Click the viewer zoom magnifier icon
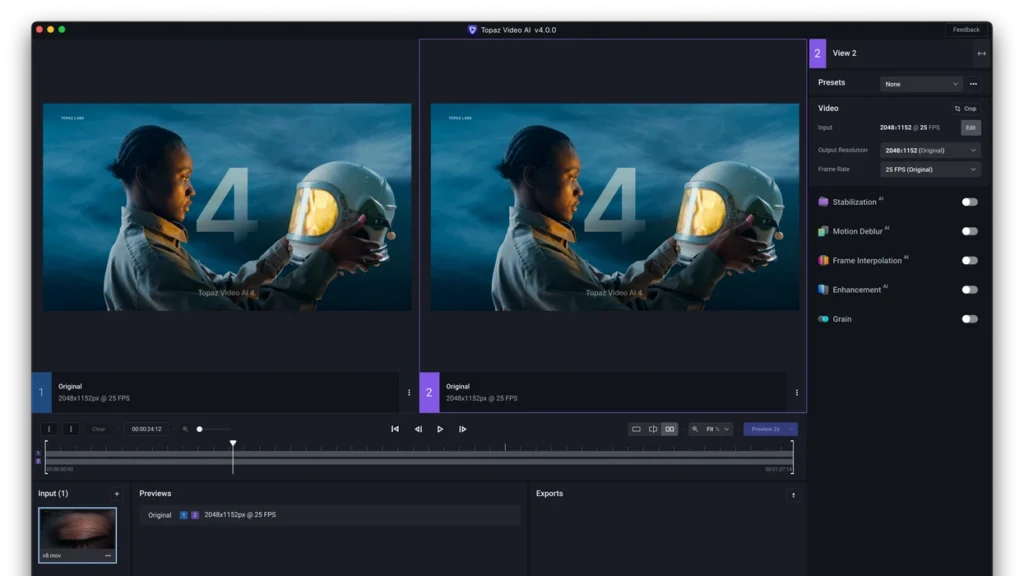 click(x=695, y=429)
